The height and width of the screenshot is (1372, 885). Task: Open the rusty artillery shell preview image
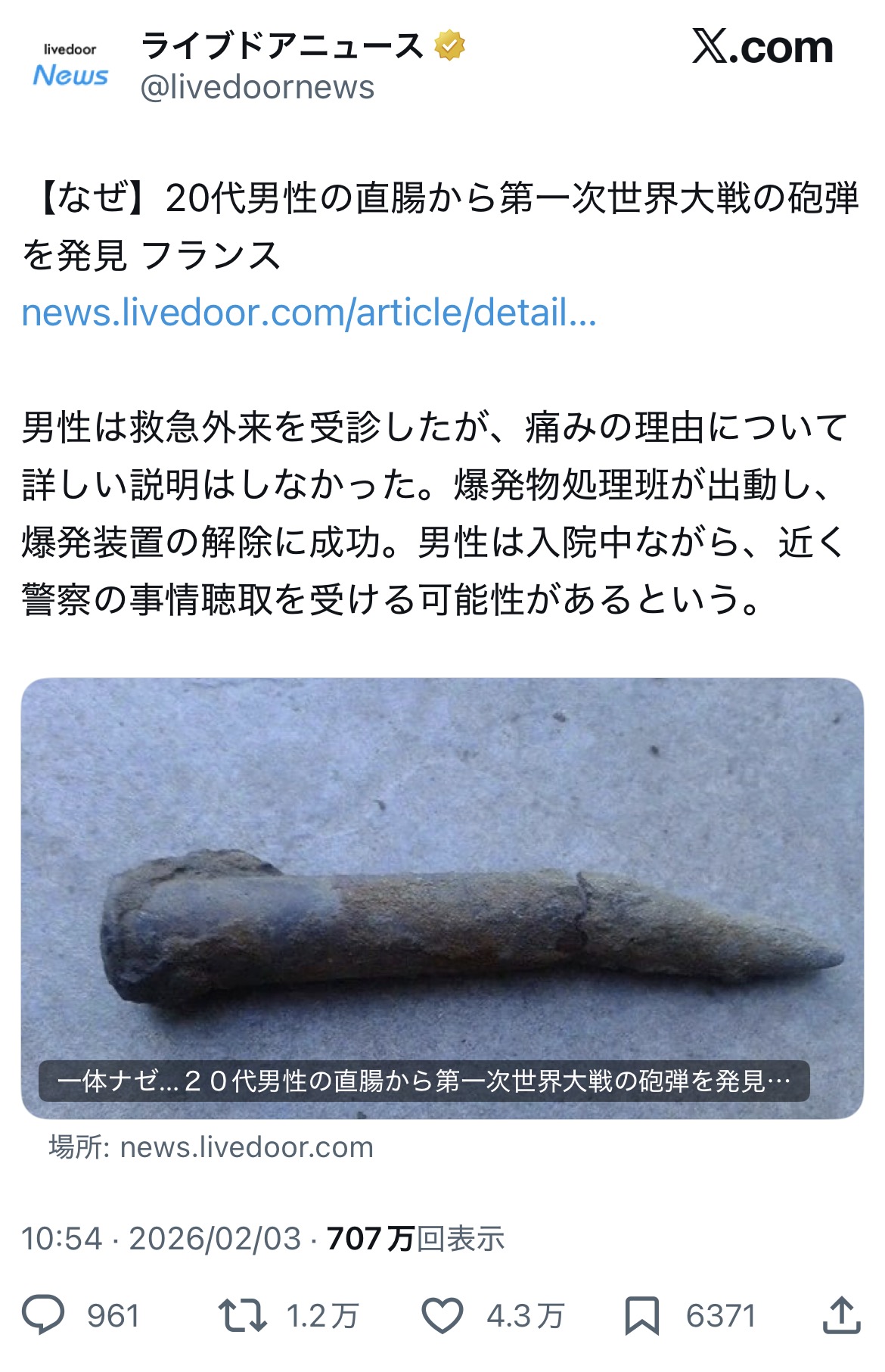442,898
